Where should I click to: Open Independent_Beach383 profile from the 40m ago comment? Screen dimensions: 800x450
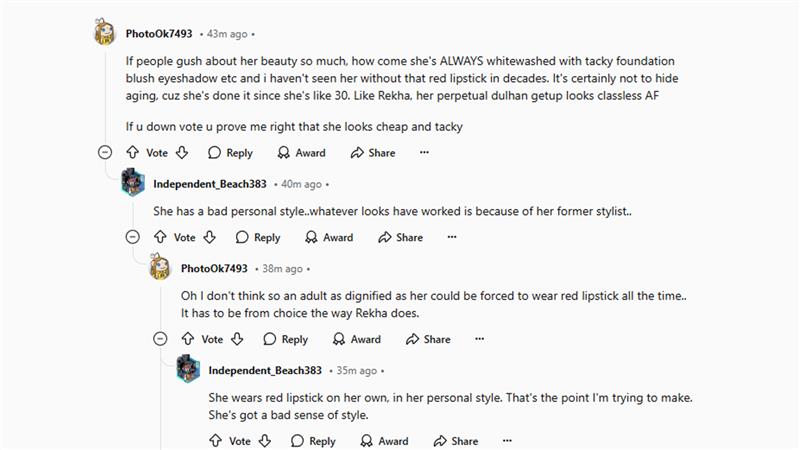tap(210, 184)
